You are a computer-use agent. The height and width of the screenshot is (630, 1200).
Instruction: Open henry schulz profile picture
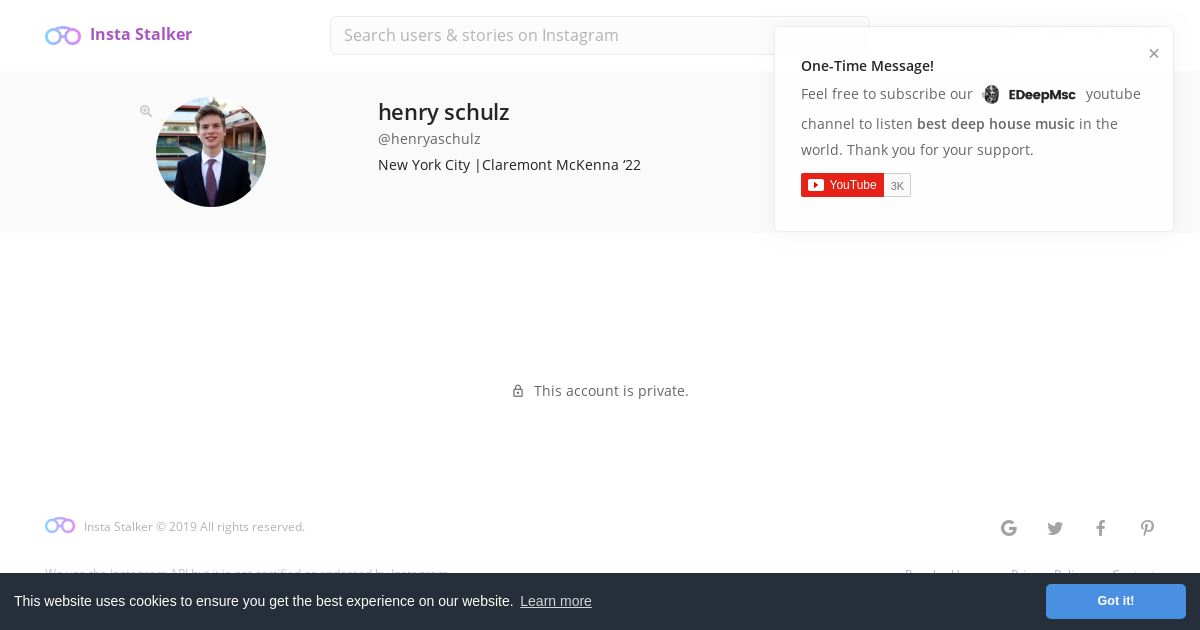[x=211, y=152]
